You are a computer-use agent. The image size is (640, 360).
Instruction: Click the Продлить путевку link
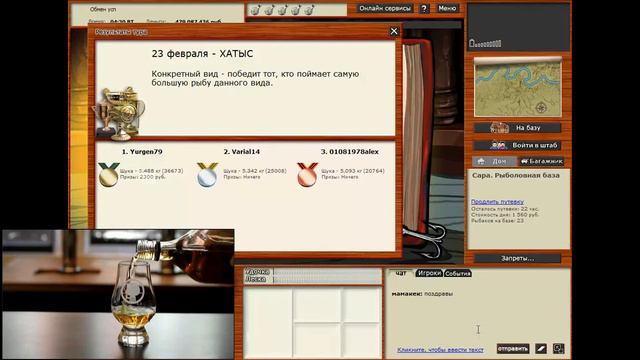497,202
